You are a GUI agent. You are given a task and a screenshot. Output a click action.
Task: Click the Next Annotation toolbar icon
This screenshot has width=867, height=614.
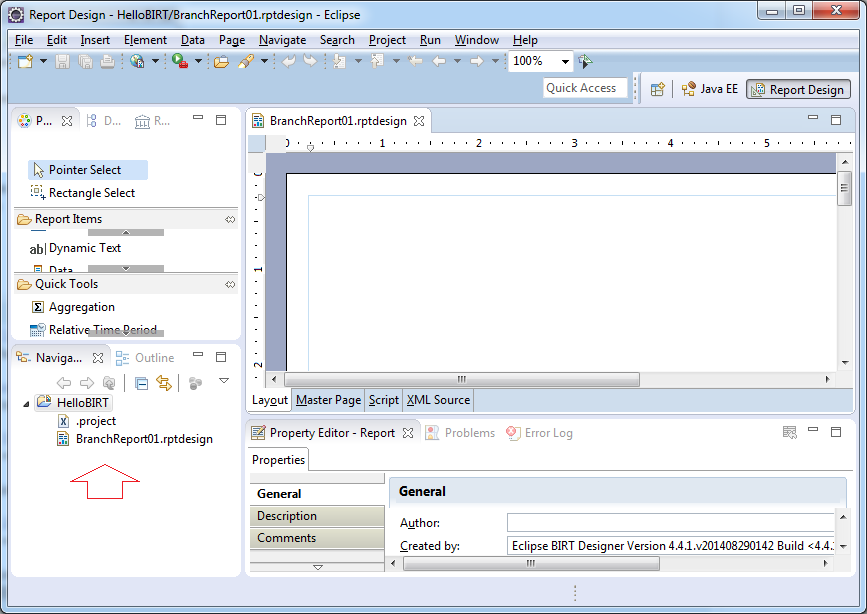[x=340, y=61]
